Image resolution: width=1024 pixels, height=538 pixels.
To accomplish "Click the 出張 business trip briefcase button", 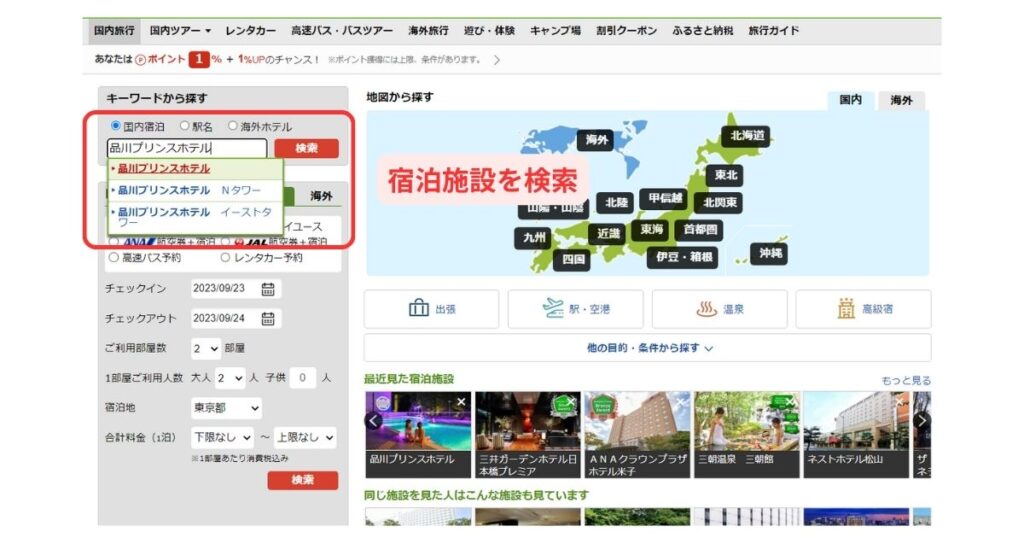I will pyautogui.click(x=432, y=309).
